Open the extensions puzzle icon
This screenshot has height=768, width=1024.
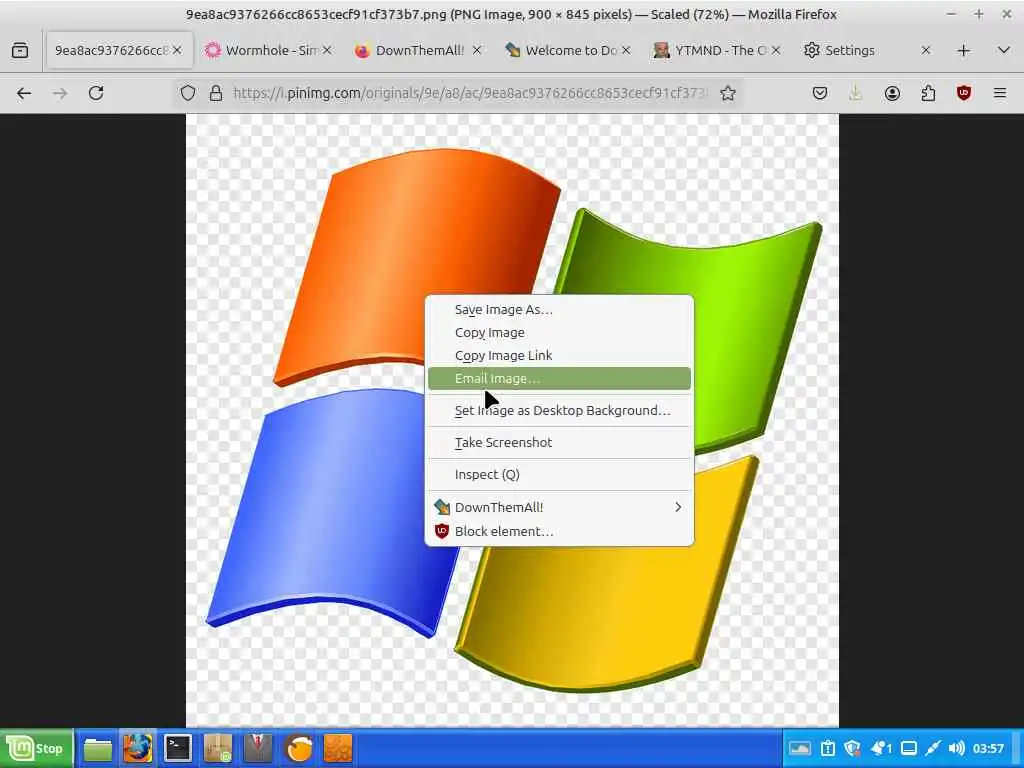click(928, 93)
